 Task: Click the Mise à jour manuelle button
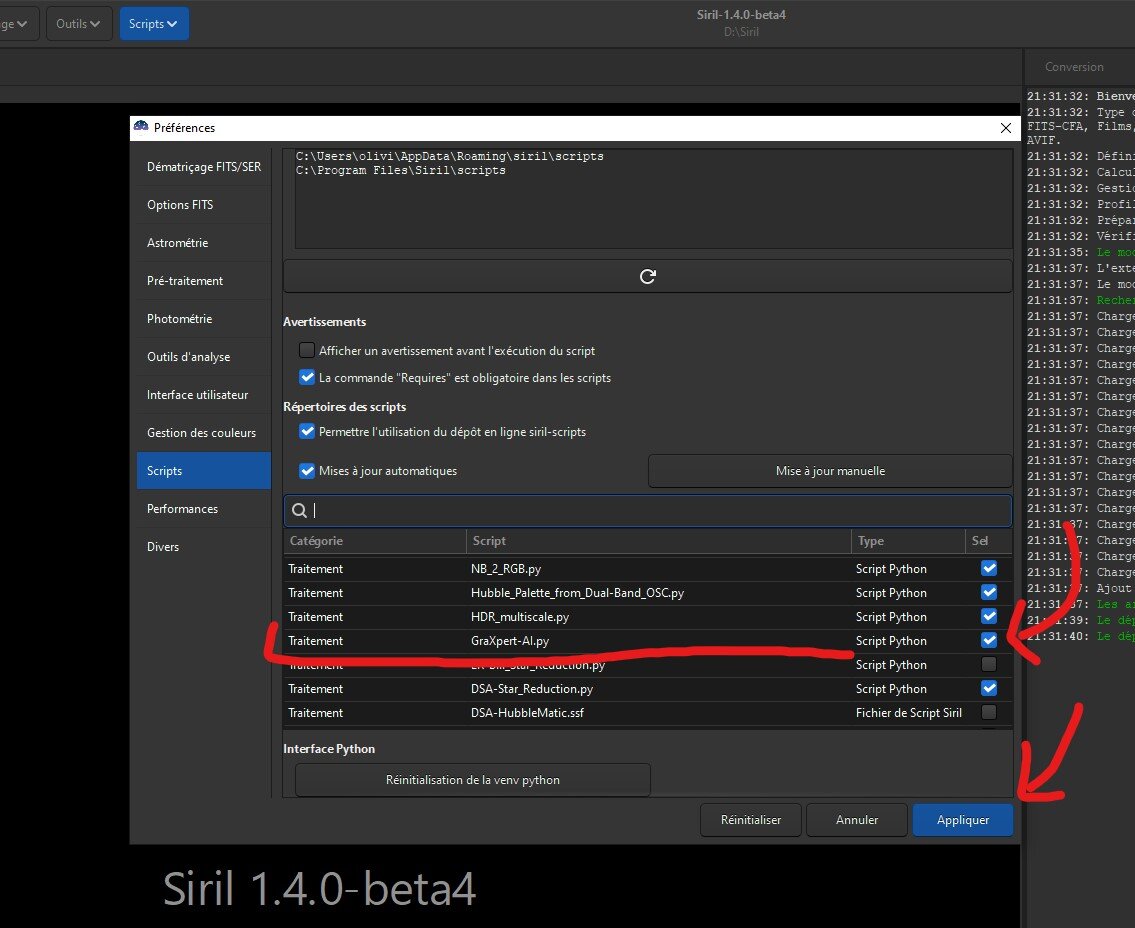pos(830,471)
